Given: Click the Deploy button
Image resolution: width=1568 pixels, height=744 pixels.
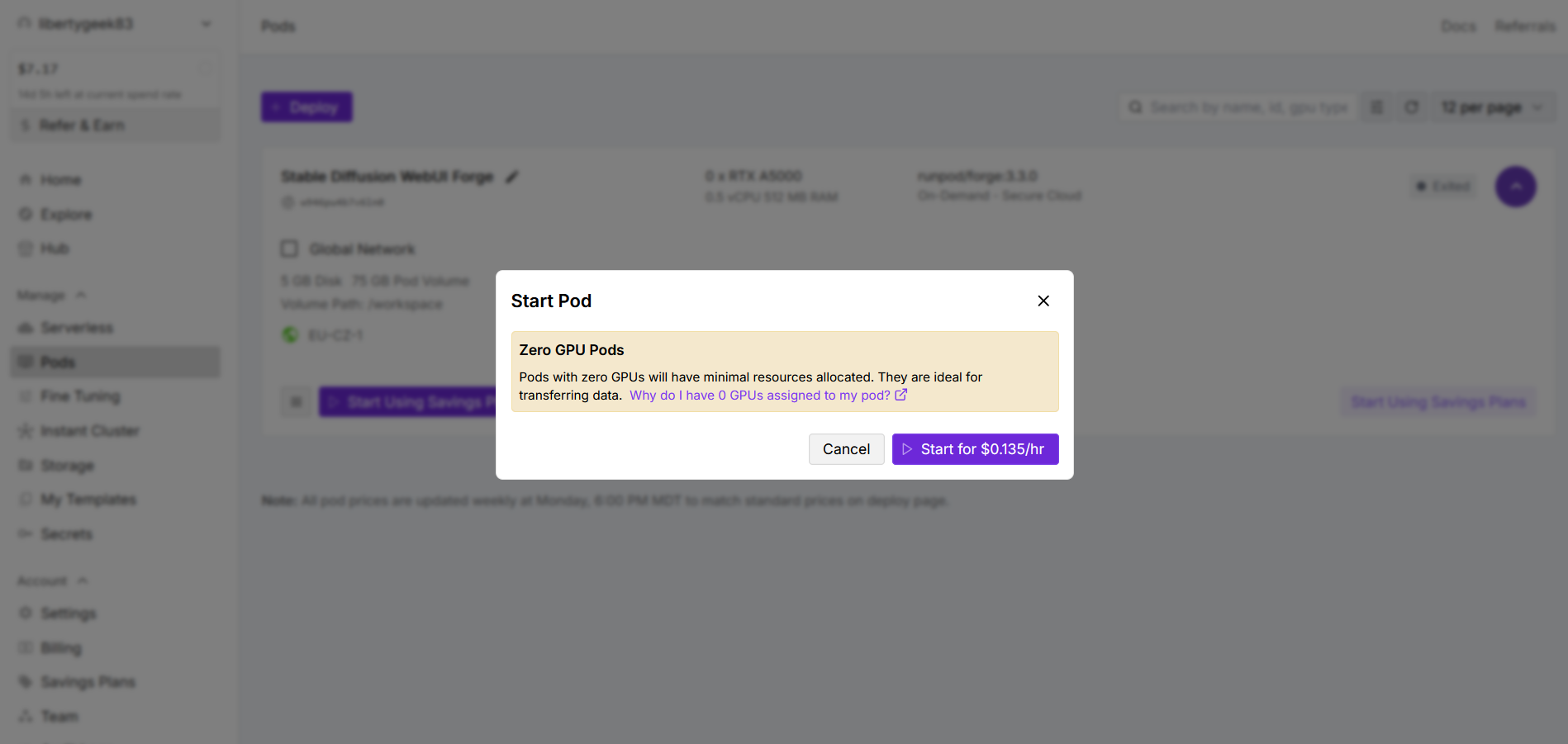Looking at the screenshot, I should pos(306,107).
